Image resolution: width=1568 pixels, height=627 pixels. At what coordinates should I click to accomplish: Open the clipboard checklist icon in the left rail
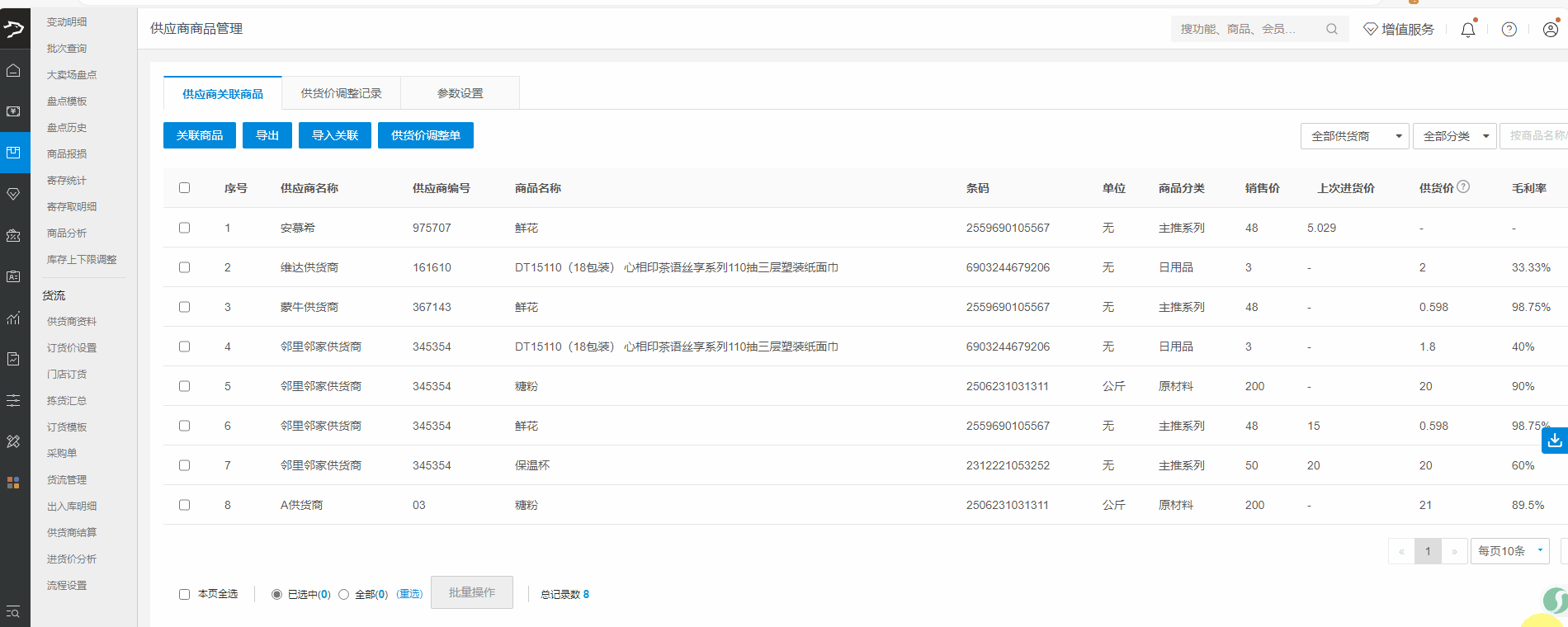tap(13, 359)
